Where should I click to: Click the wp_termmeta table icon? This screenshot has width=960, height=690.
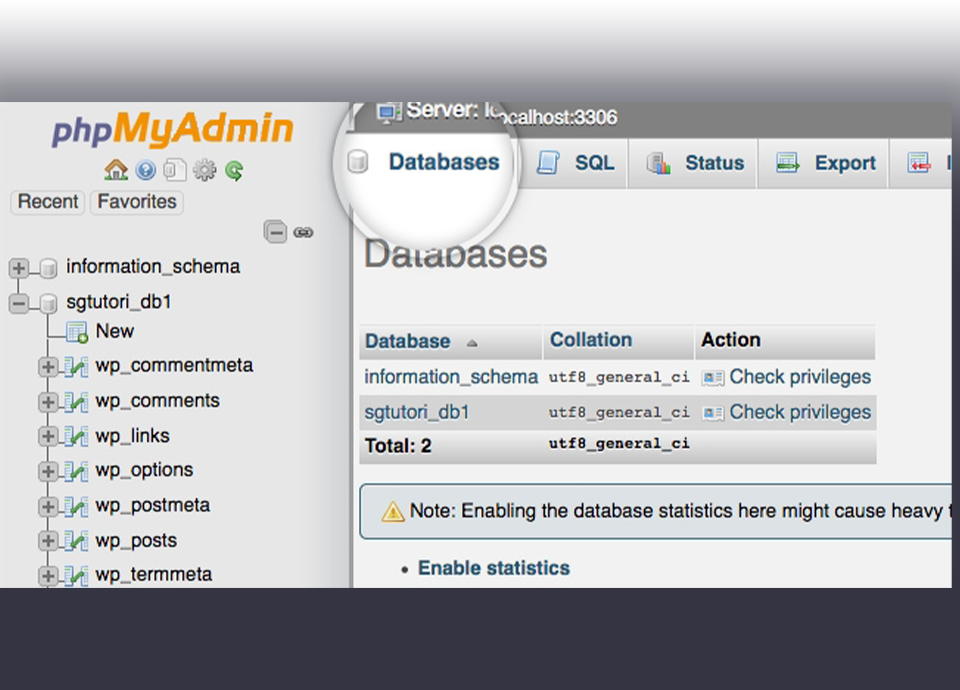tap(77, 576)
